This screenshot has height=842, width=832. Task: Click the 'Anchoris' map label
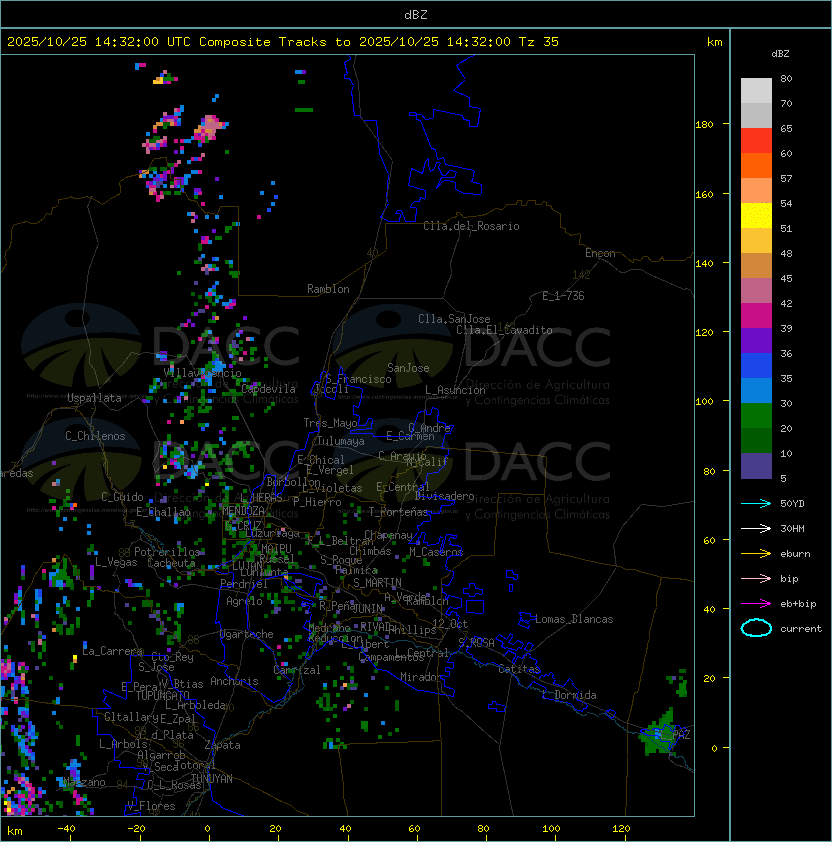(234, 681)
